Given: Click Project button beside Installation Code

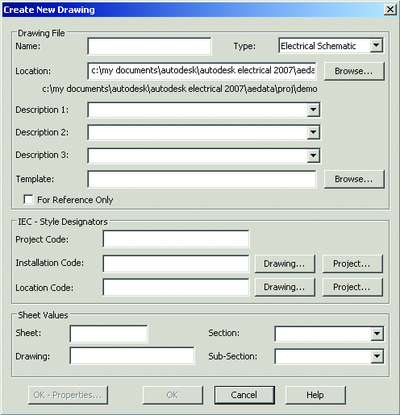Looking at the screenshot, I should coord(352,264).
